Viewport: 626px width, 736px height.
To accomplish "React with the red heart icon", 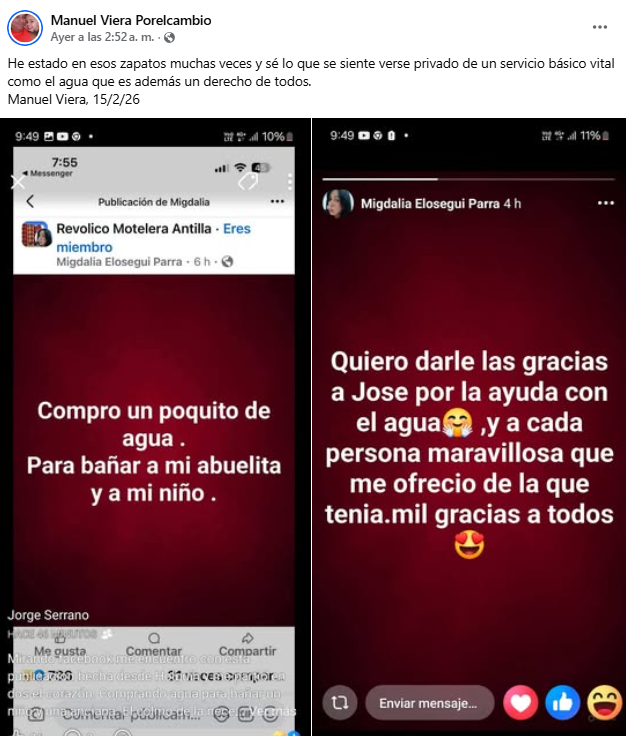I will (x=520, y=703).
